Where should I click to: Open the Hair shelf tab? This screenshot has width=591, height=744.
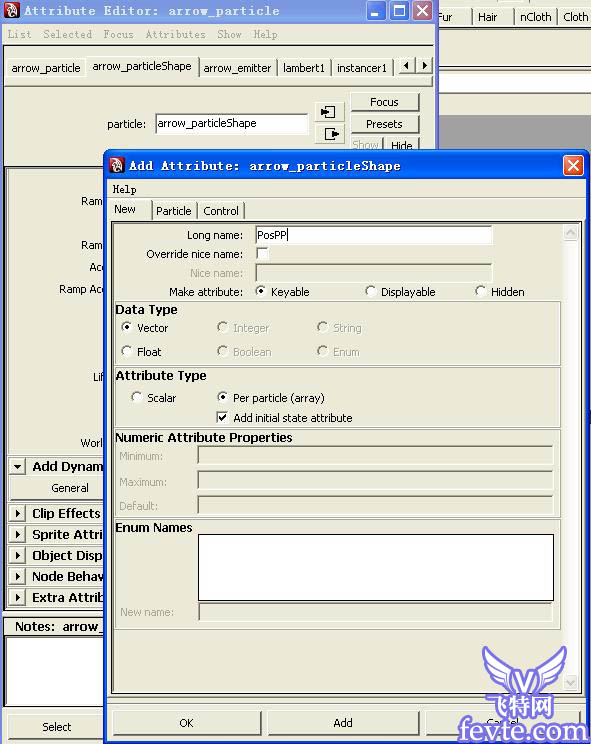pos(488,17)
